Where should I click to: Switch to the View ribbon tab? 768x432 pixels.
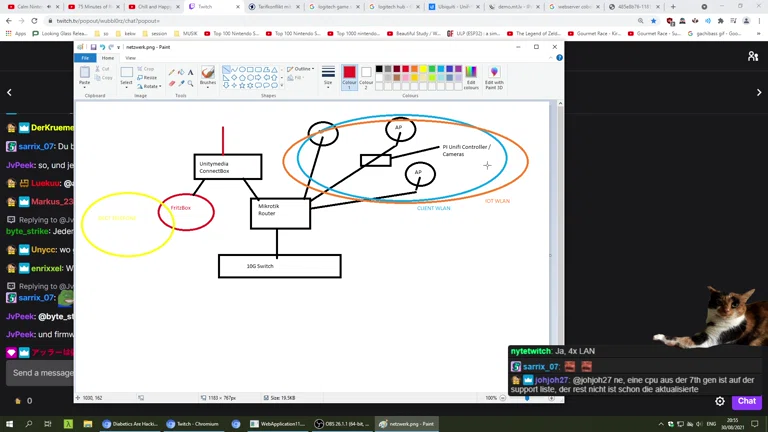[x=130, y=58]
